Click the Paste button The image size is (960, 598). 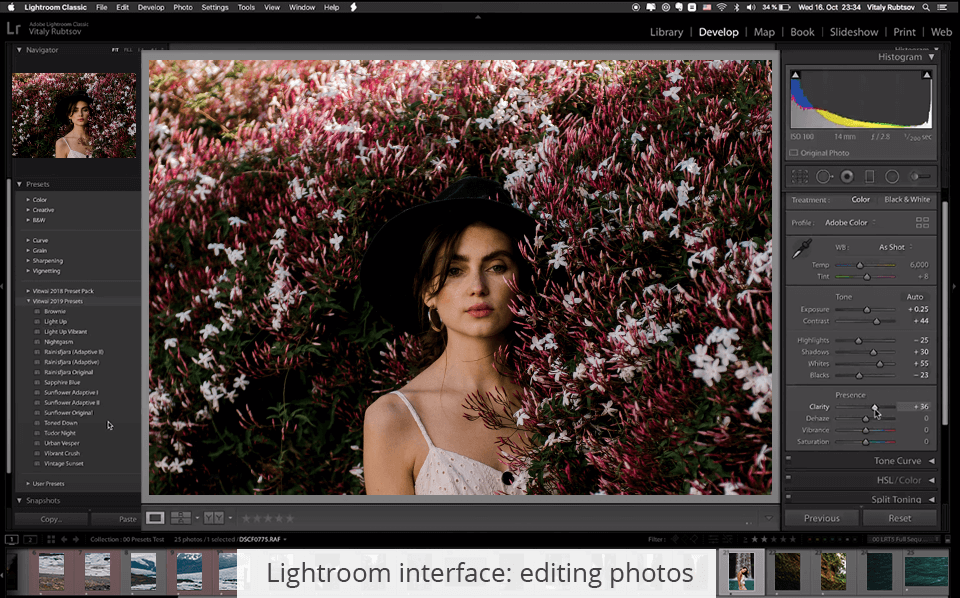pyautogui.click(x=116, y=518)
